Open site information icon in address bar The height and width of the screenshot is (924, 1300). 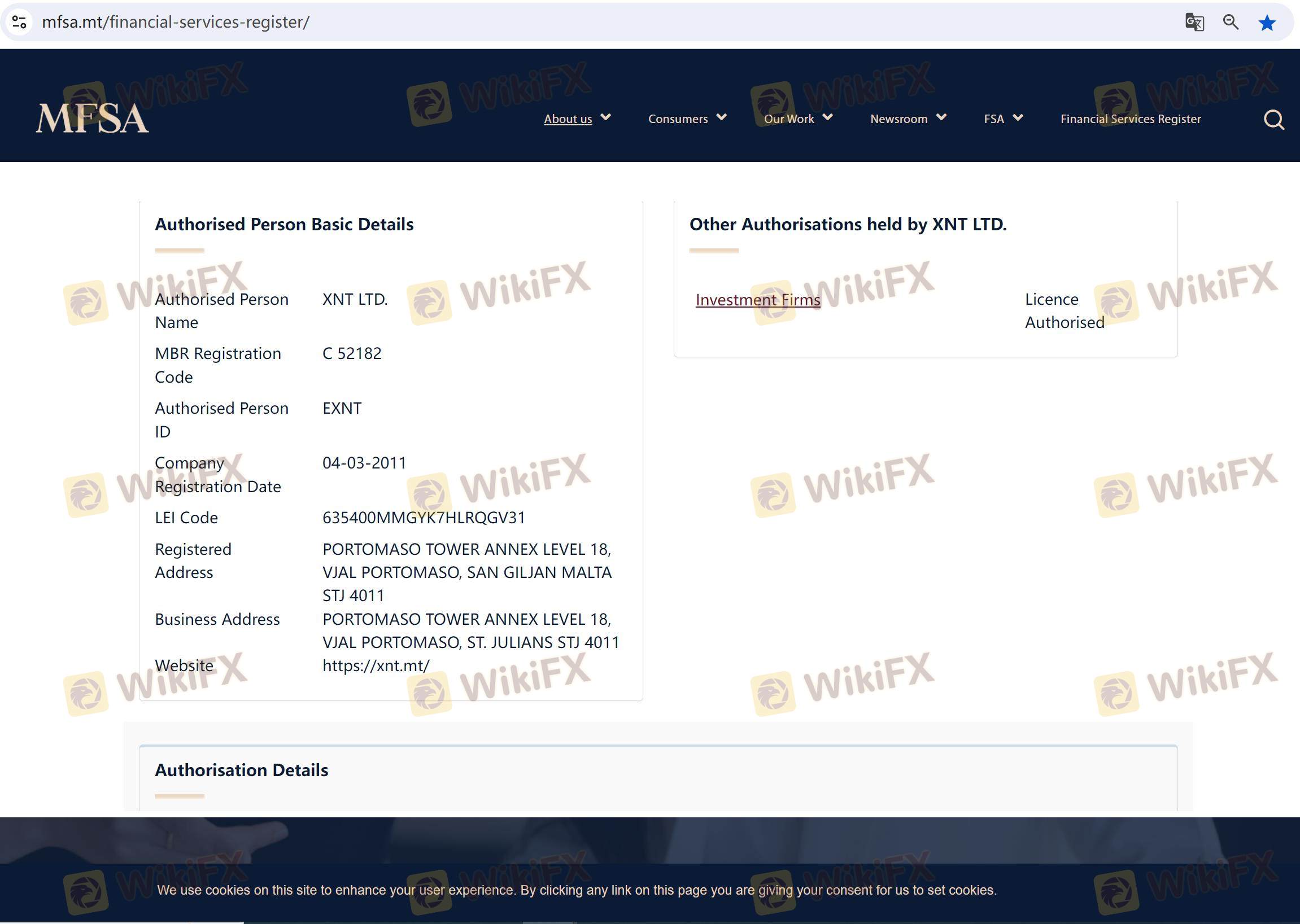point(19,22)
